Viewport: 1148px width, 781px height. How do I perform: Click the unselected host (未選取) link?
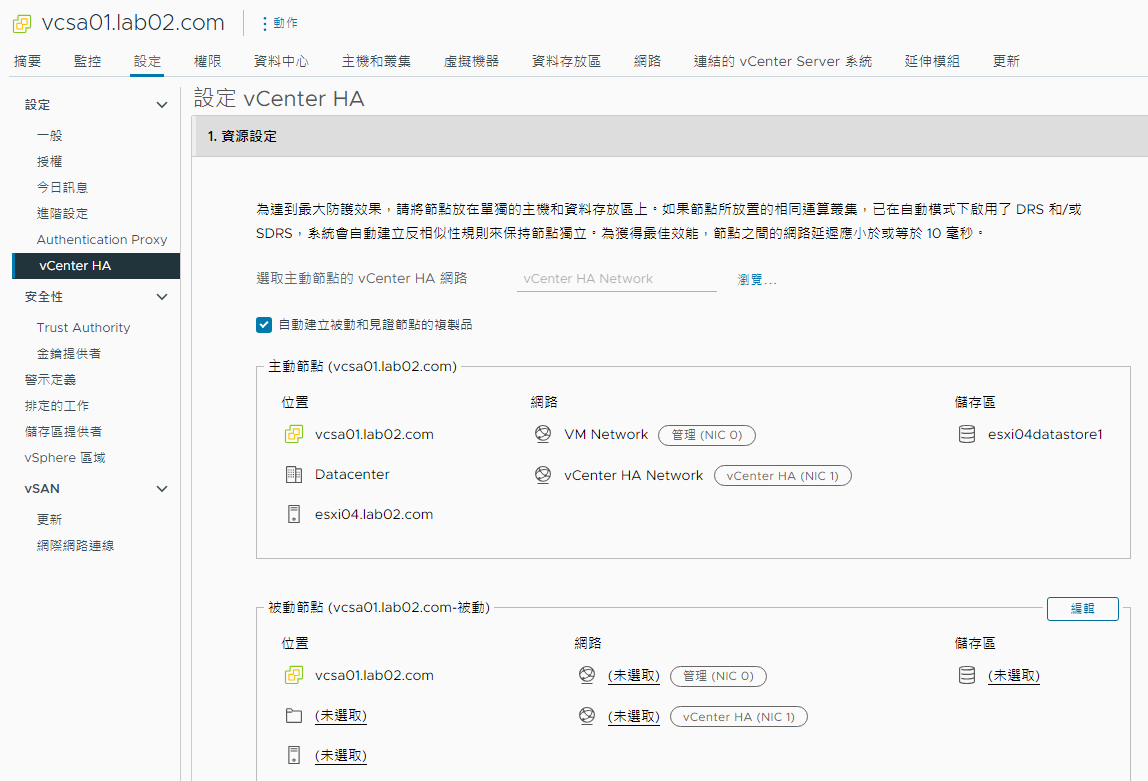[x=340, y=755]
